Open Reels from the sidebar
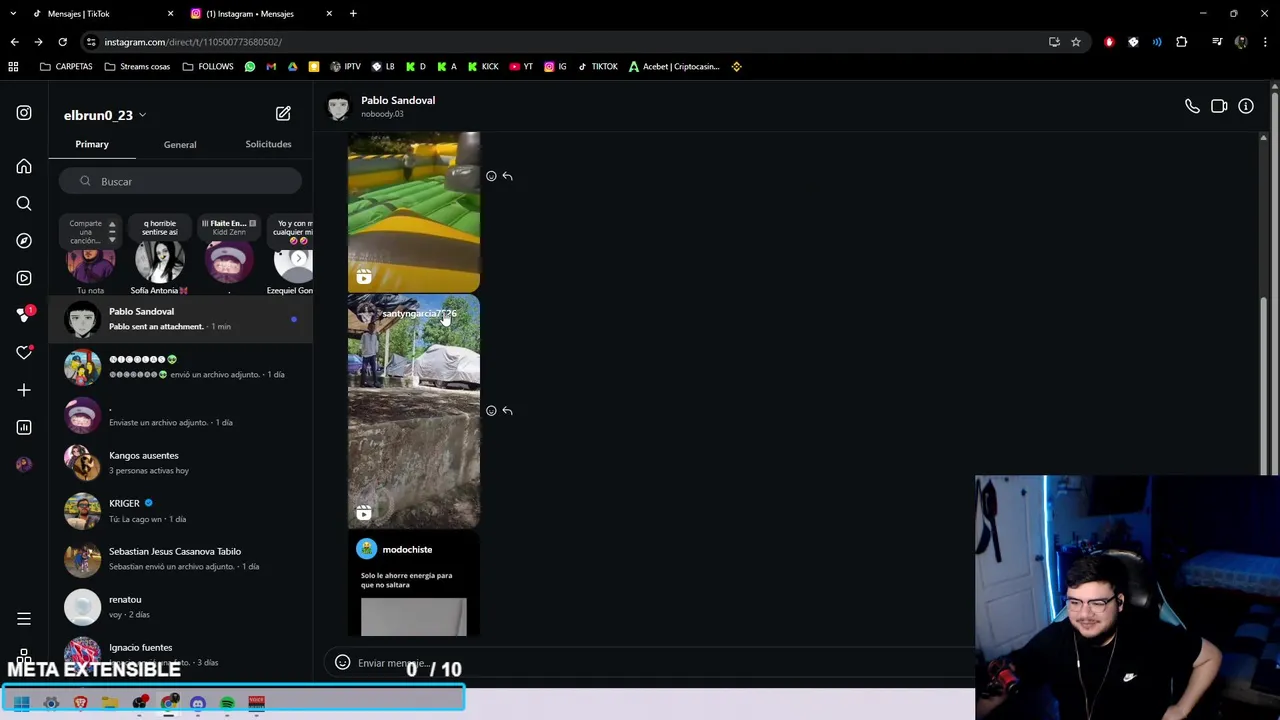Viewport: 1280px width, 720px height. tap(24, 278)
